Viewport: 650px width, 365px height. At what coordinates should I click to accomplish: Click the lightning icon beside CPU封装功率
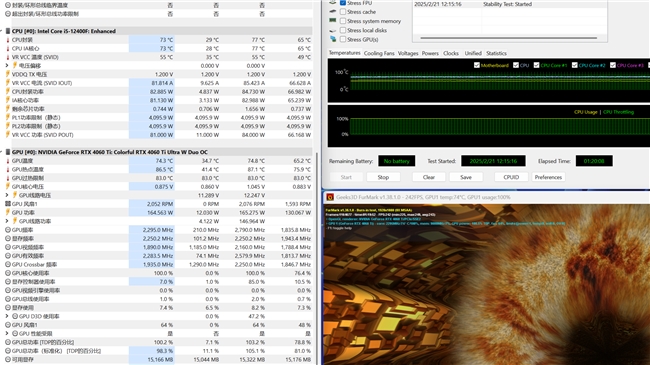click(7, 92)
